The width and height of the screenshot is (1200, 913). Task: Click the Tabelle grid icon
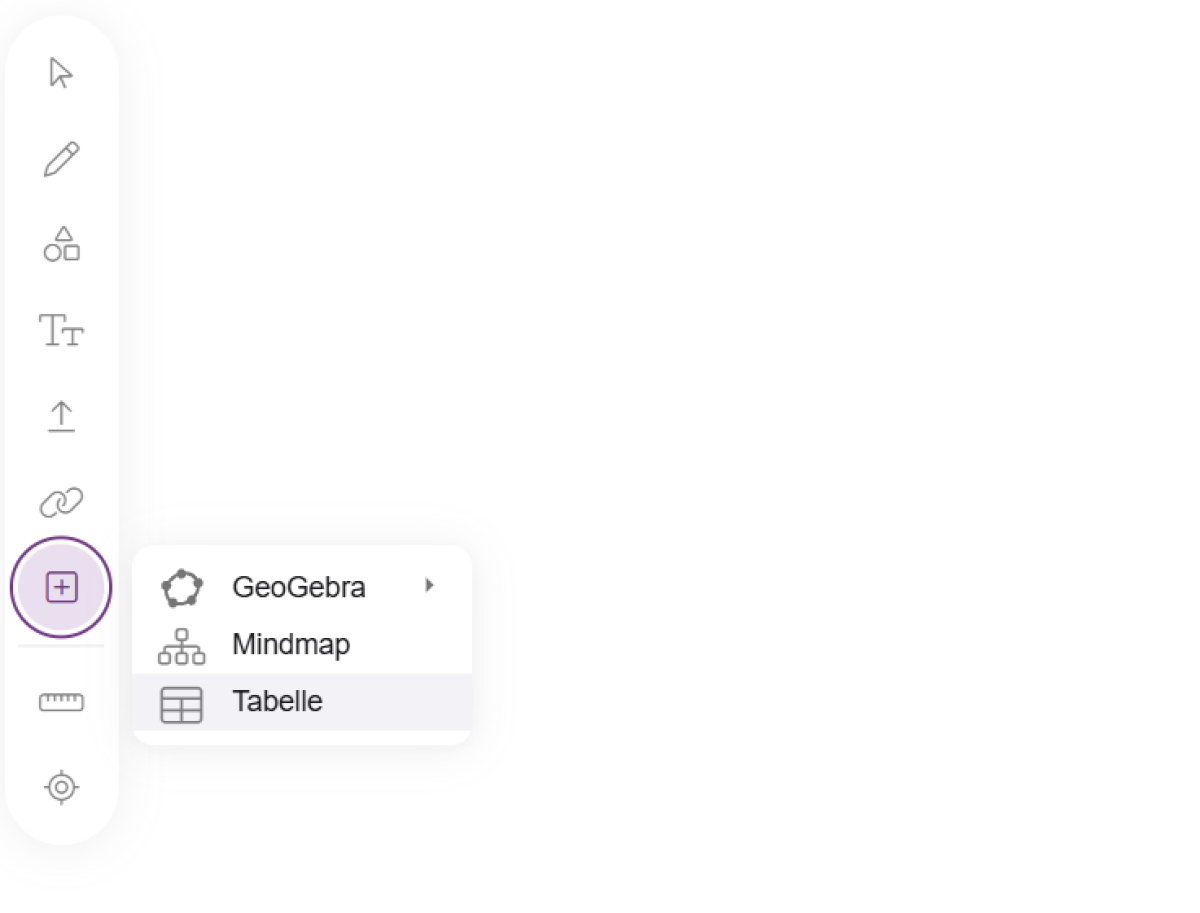click(x=181, y=705)
